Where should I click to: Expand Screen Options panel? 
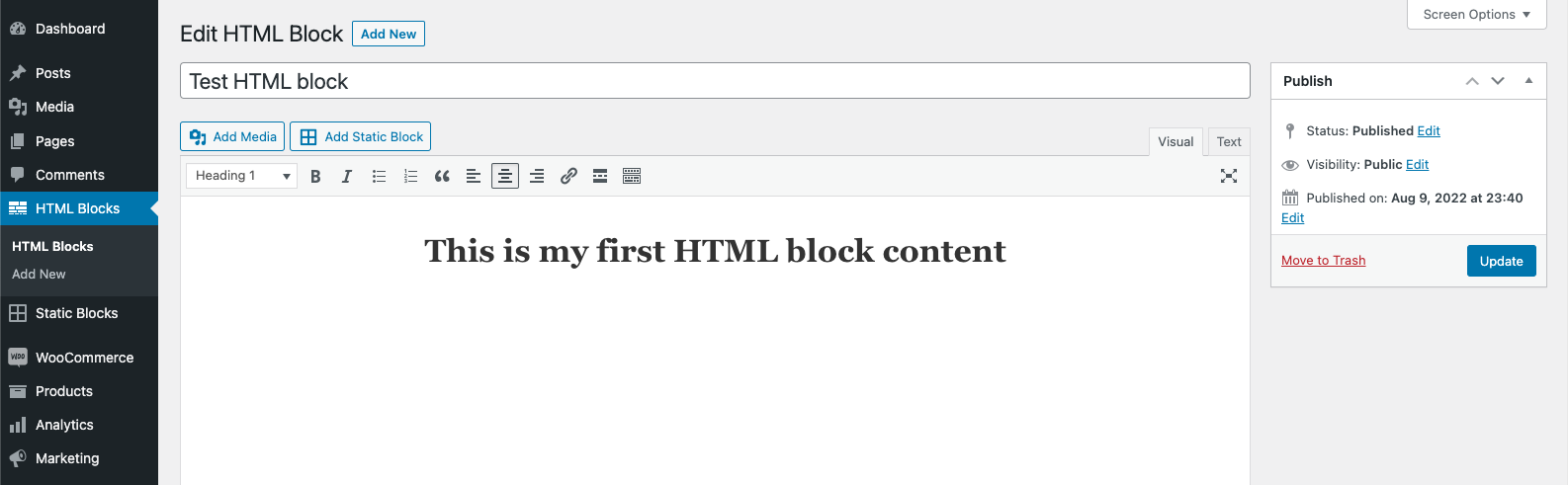(x=1476, y=14)
